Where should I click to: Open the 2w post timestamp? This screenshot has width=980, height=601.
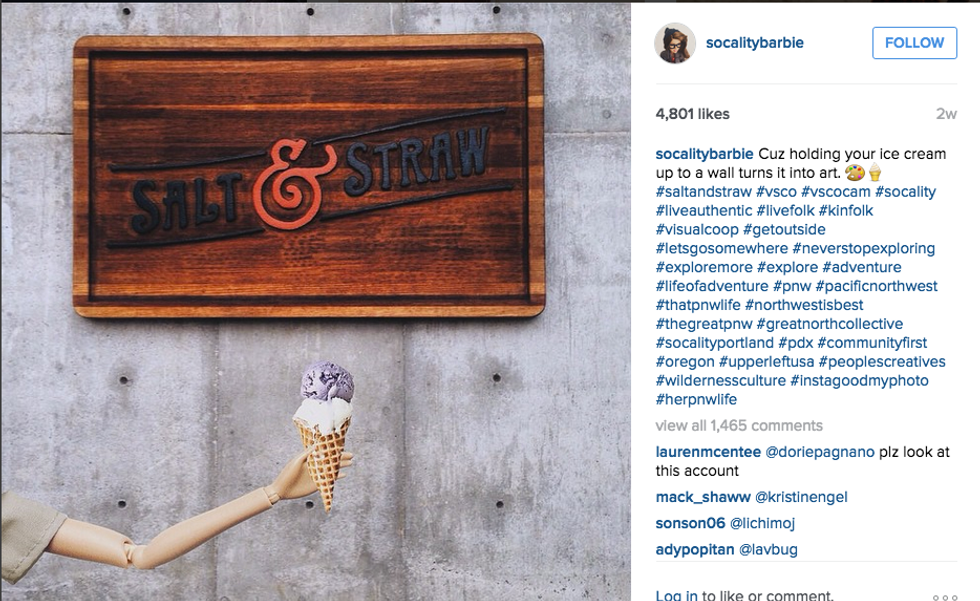(x=946, y=114)
